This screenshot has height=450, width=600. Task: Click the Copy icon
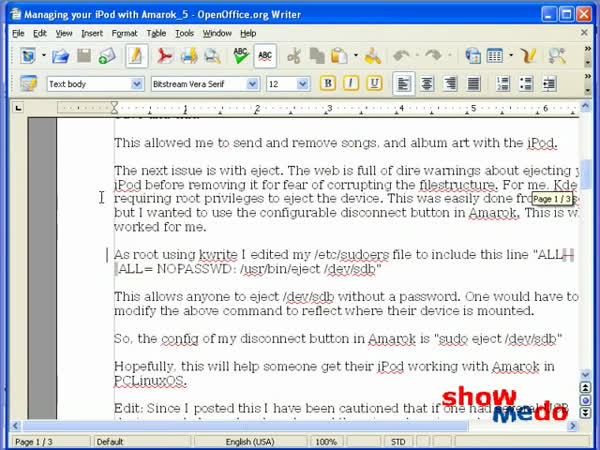click(x=317, y=56)
